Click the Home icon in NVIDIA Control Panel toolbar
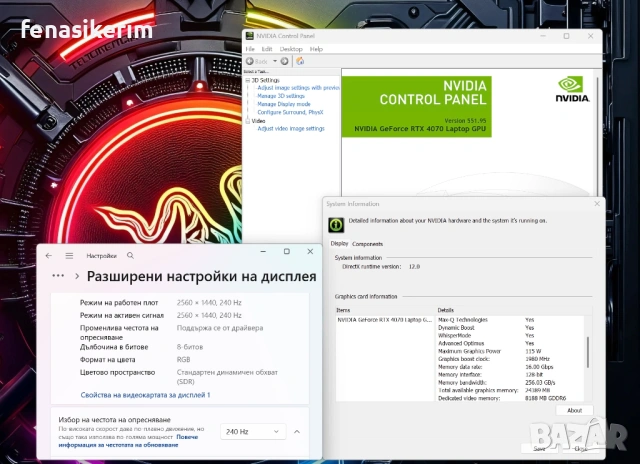 [300, 61]
